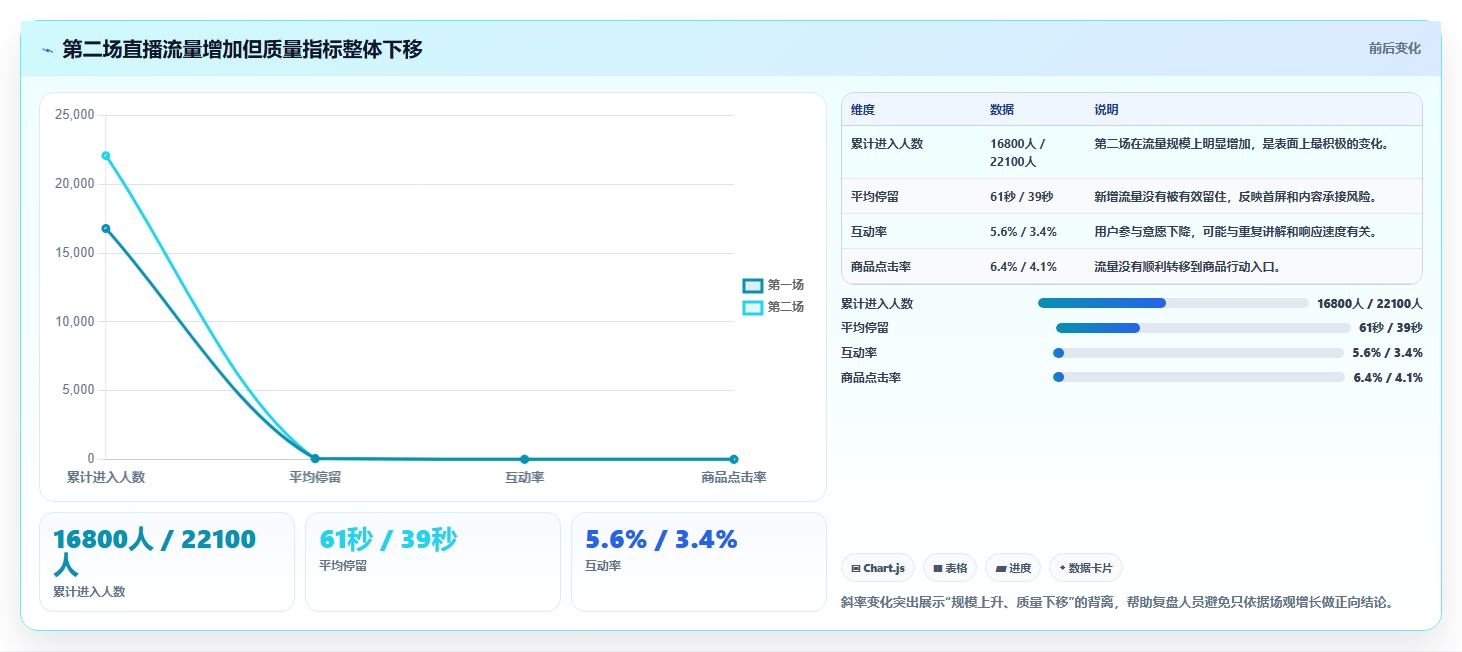Click the heading 第二场直播流量增加但质量指标整体下移
Image resolution: width=1462 pixels, height=652 pixels.
(242, 50)
